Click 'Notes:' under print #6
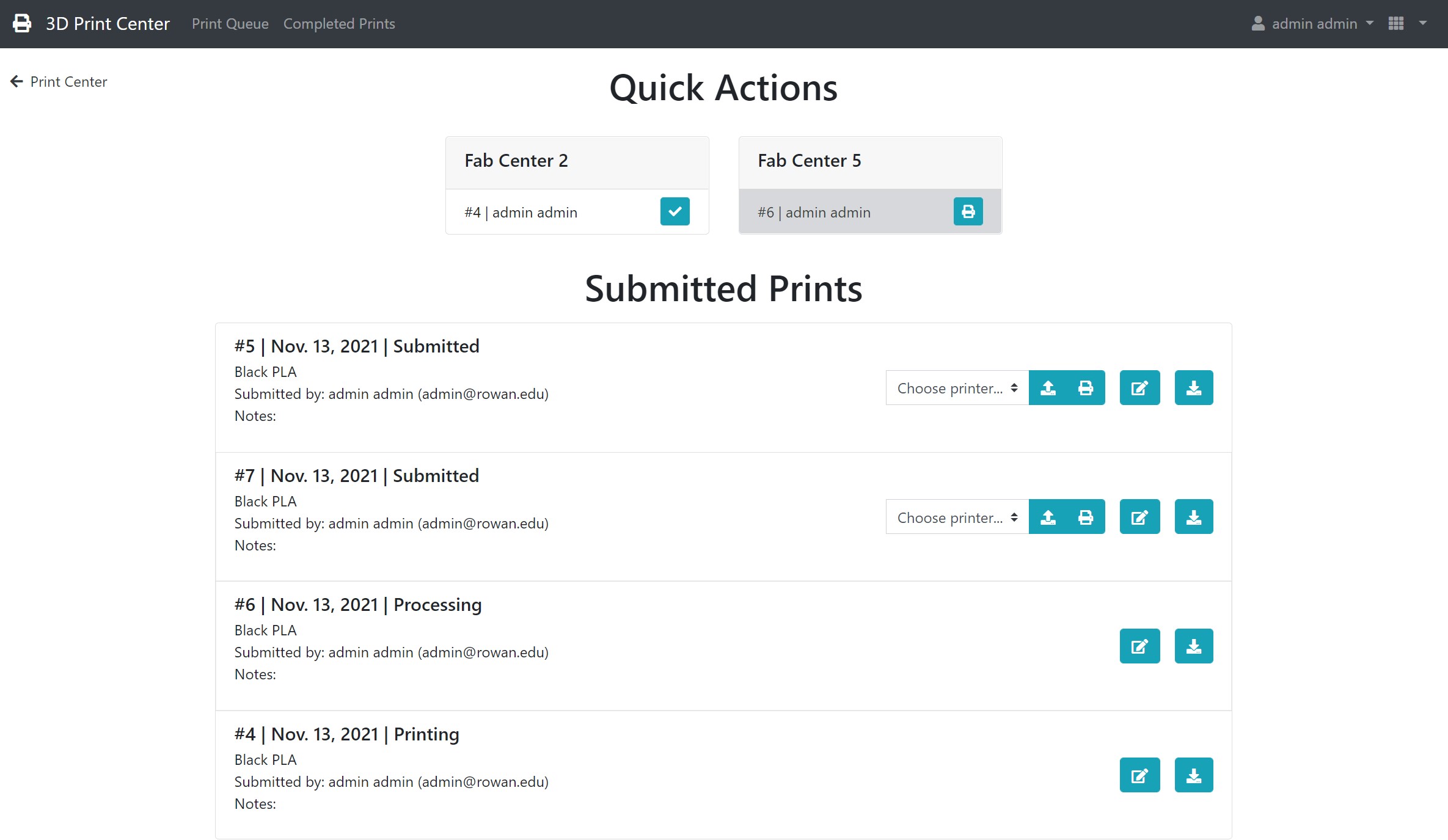 (x=255, y=674)
